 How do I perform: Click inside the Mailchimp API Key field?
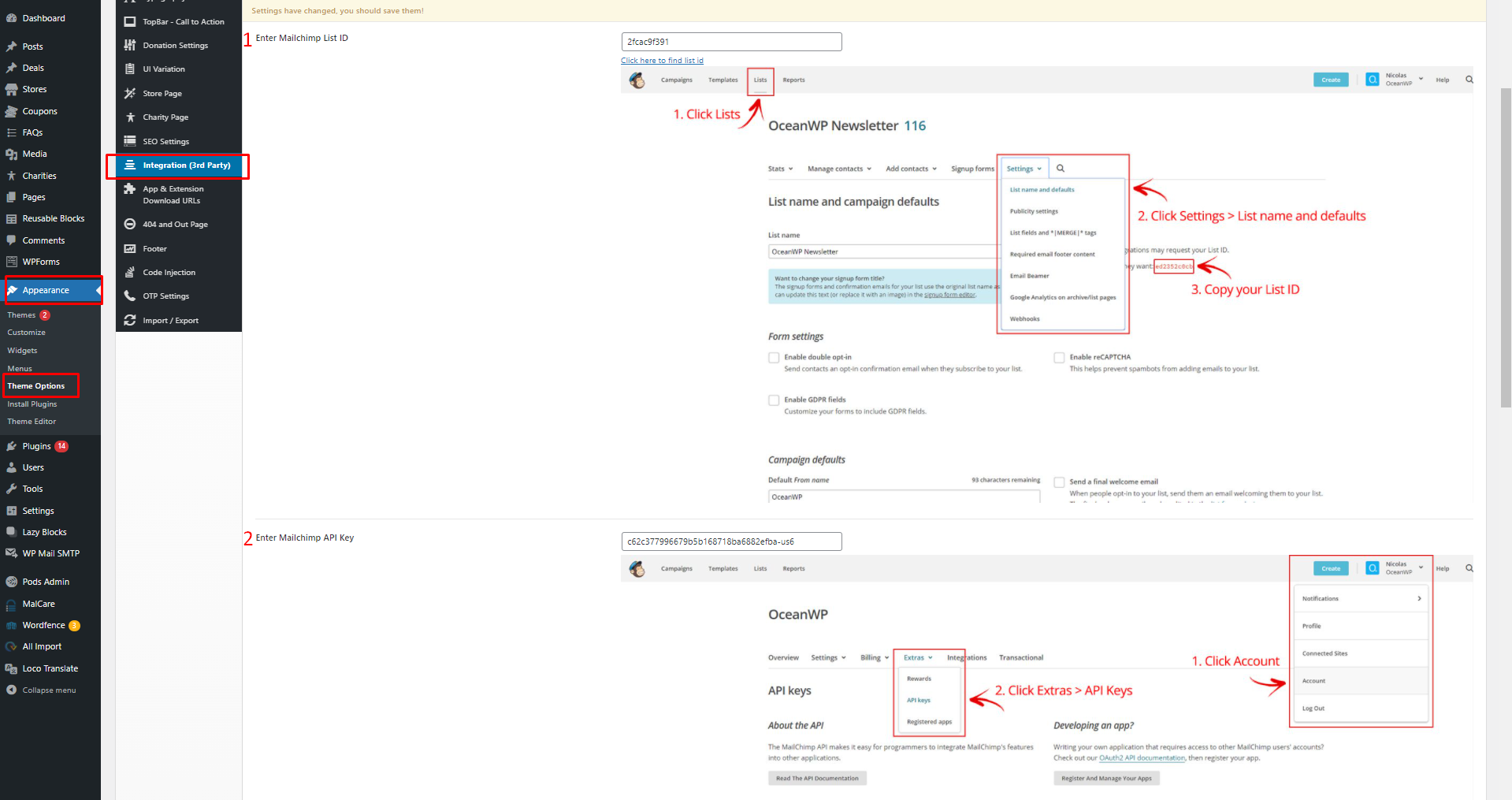click(730, 541)
